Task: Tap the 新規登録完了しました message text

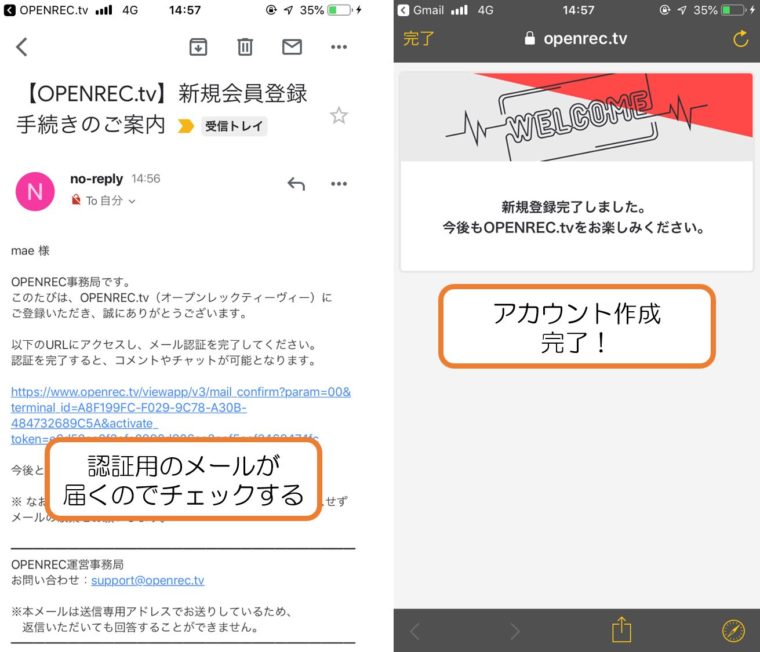Action: pyautogui.click(x=573, y=207)
